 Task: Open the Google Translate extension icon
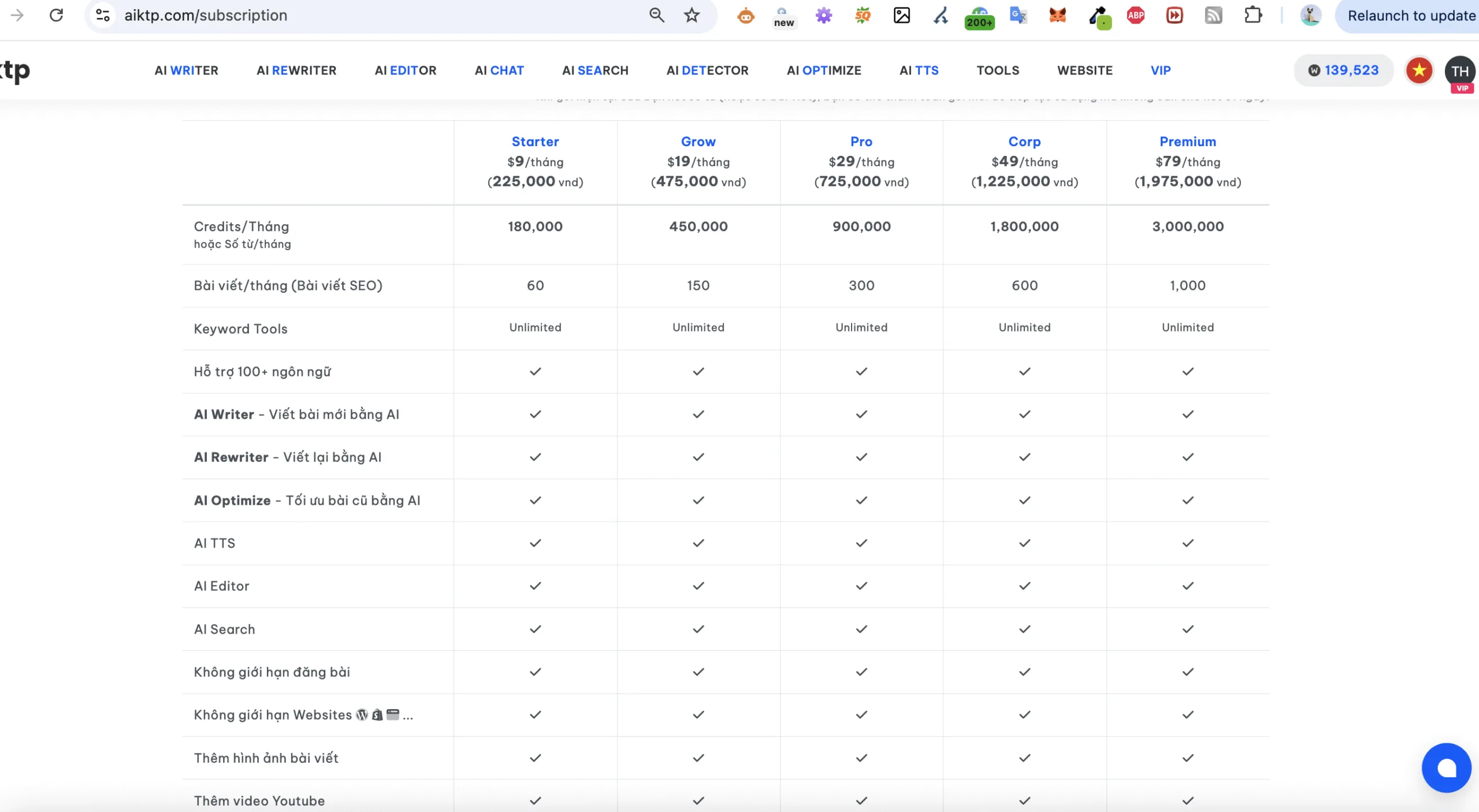pos(1018,15)
